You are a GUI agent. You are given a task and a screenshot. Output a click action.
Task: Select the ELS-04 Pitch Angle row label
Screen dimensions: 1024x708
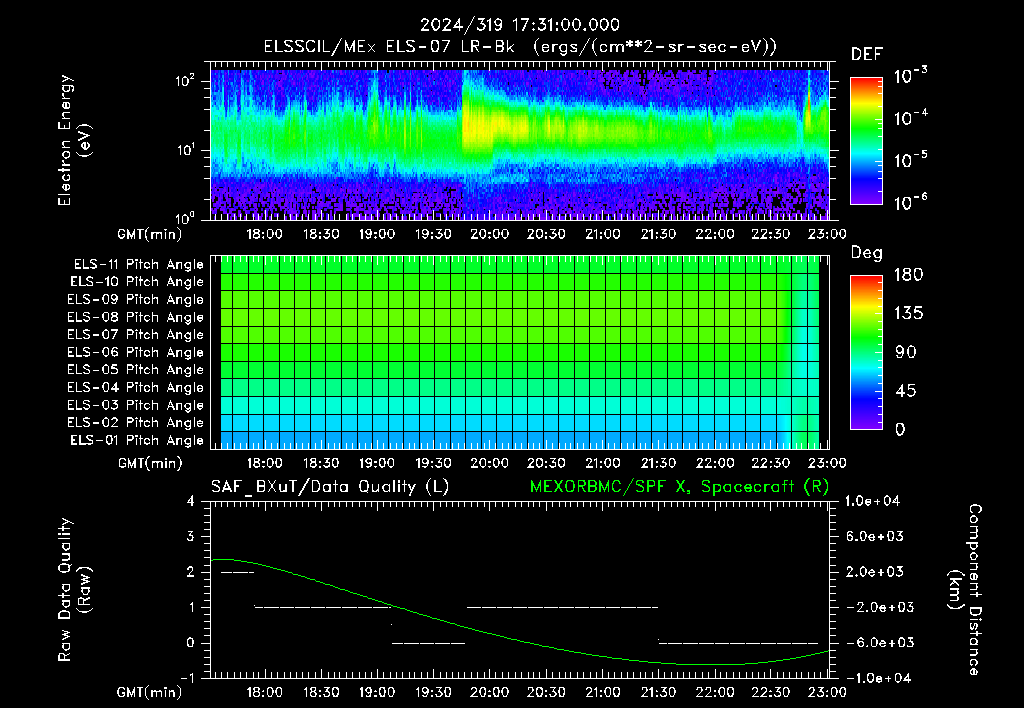(136, 387)
